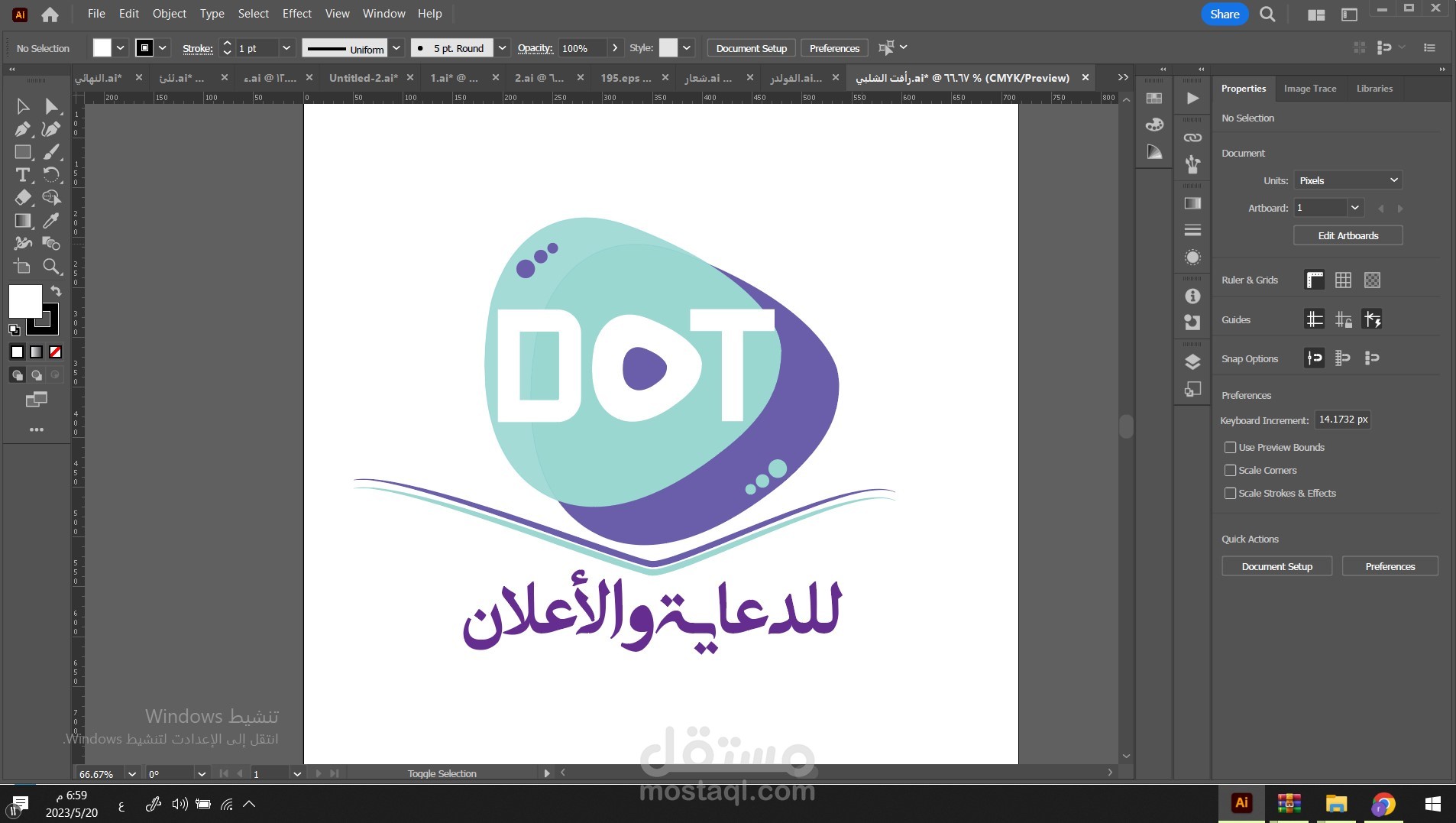The width and height of the screenshot is (1456, 823).
Task: Select the Curvature tool
Action: pos(51,129)
